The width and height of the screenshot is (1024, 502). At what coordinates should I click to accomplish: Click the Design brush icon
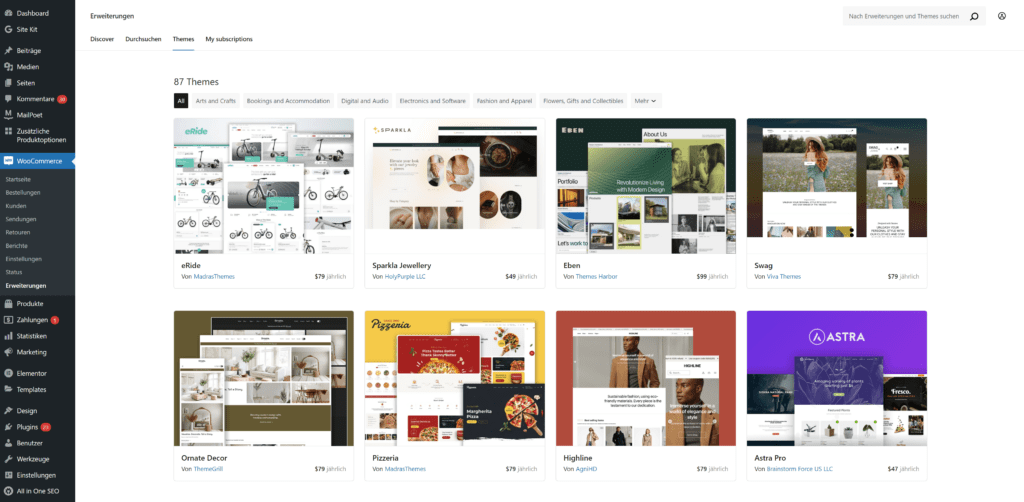8,411
